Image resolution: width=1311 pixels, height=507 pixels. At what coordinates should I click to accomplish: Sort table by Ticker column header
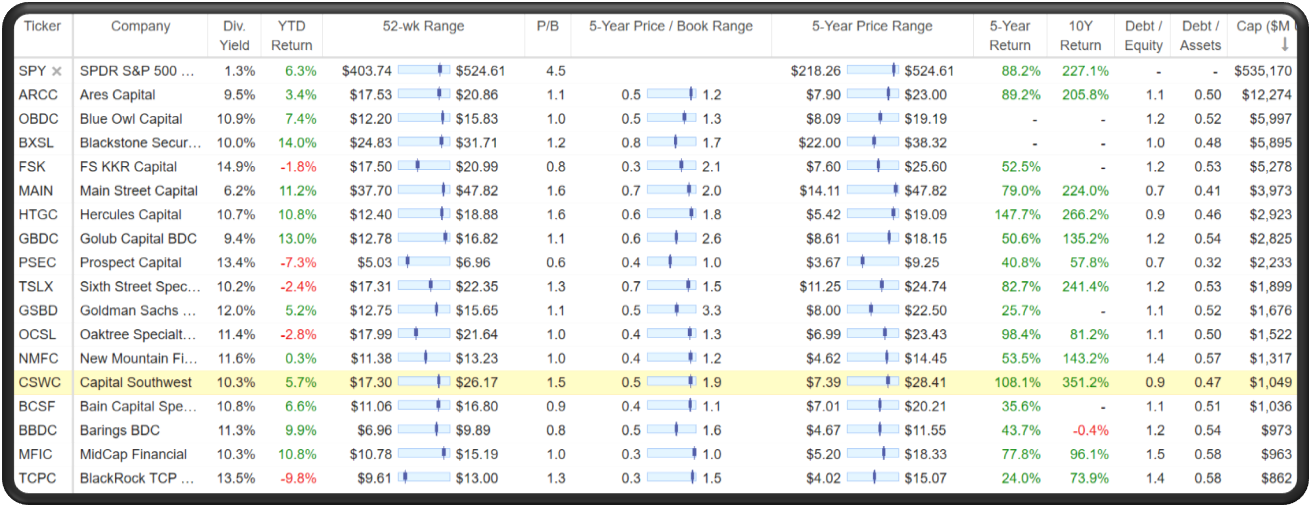point(41,26)
